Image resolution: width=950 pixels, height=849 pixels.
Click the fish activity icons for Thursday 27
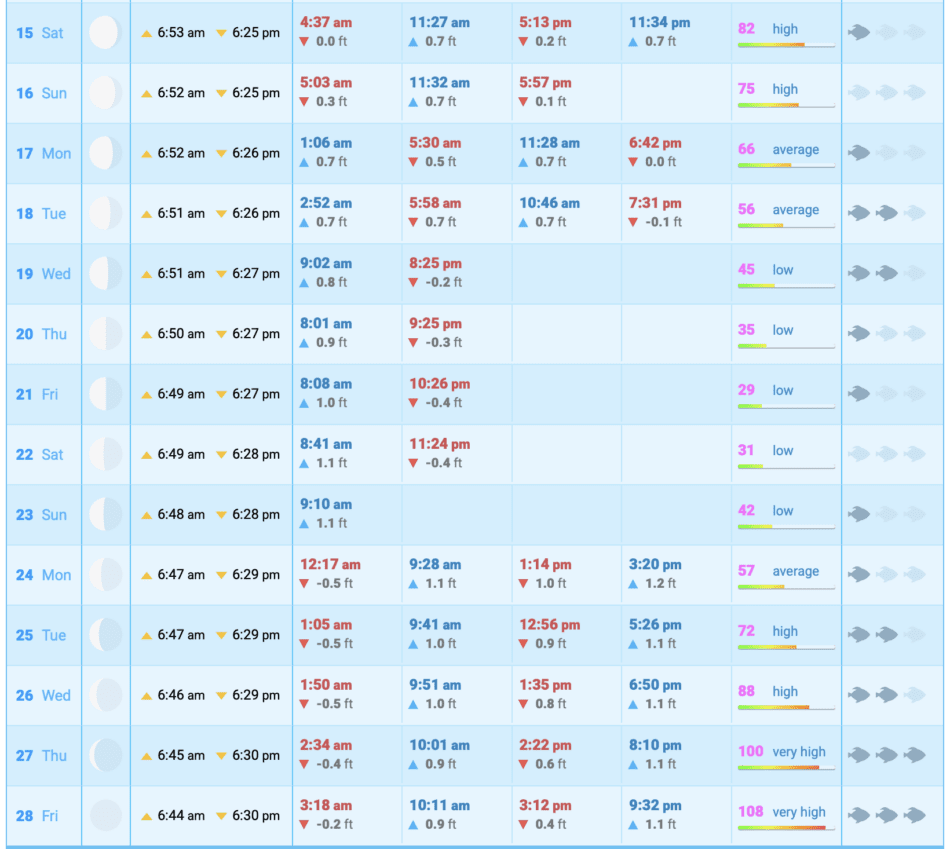point(886,756)
